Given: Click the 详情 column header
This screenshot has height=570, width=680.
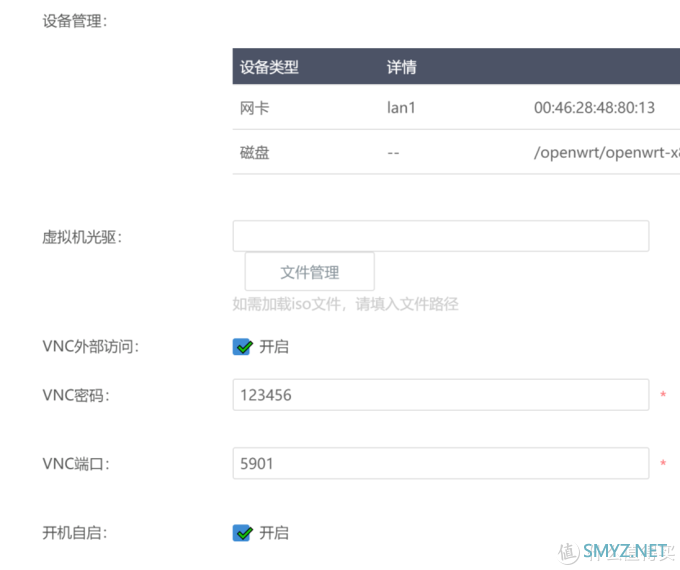Looking at the screenshot, I should pos(402,68).
